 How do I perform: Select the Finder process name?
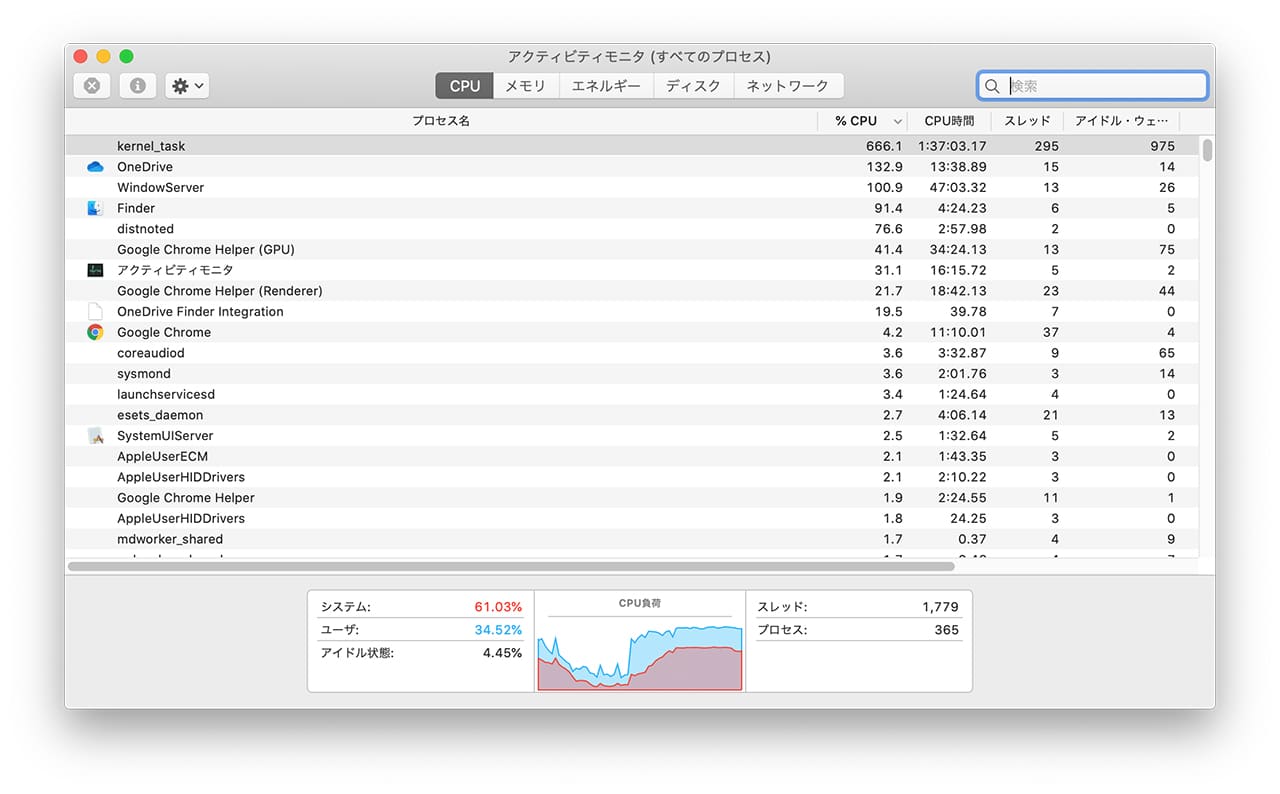coord(136,208)
